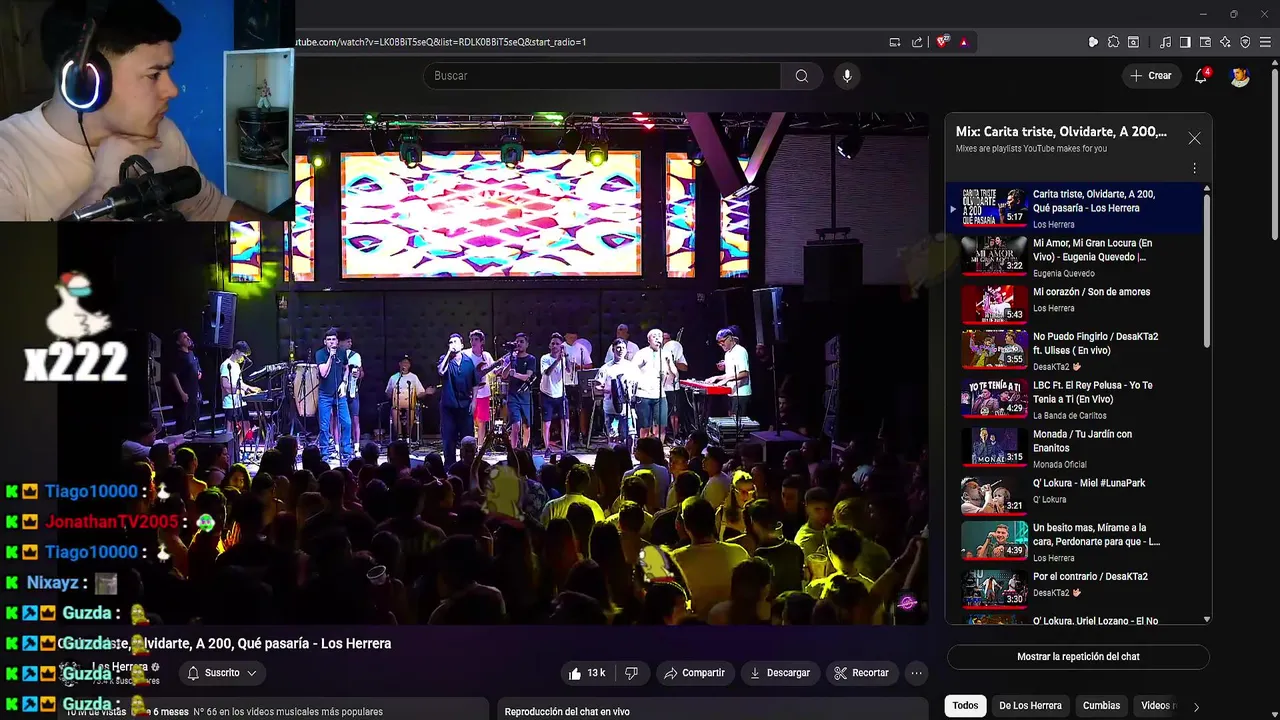Click Mostrar la repetición del chat
The height and width of the screenshot is (720, 1280).
click(x=1078, y=657)
